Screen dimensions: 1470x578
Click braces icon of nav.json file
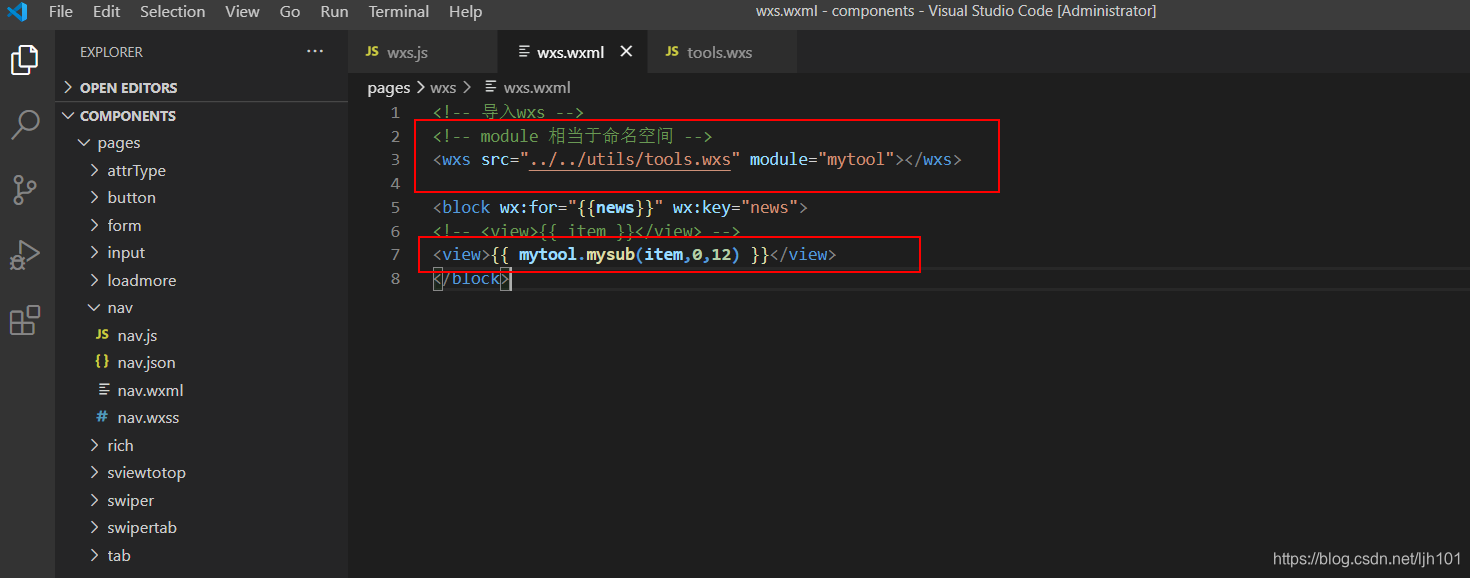pyautogui.click(x=102, y=362)
